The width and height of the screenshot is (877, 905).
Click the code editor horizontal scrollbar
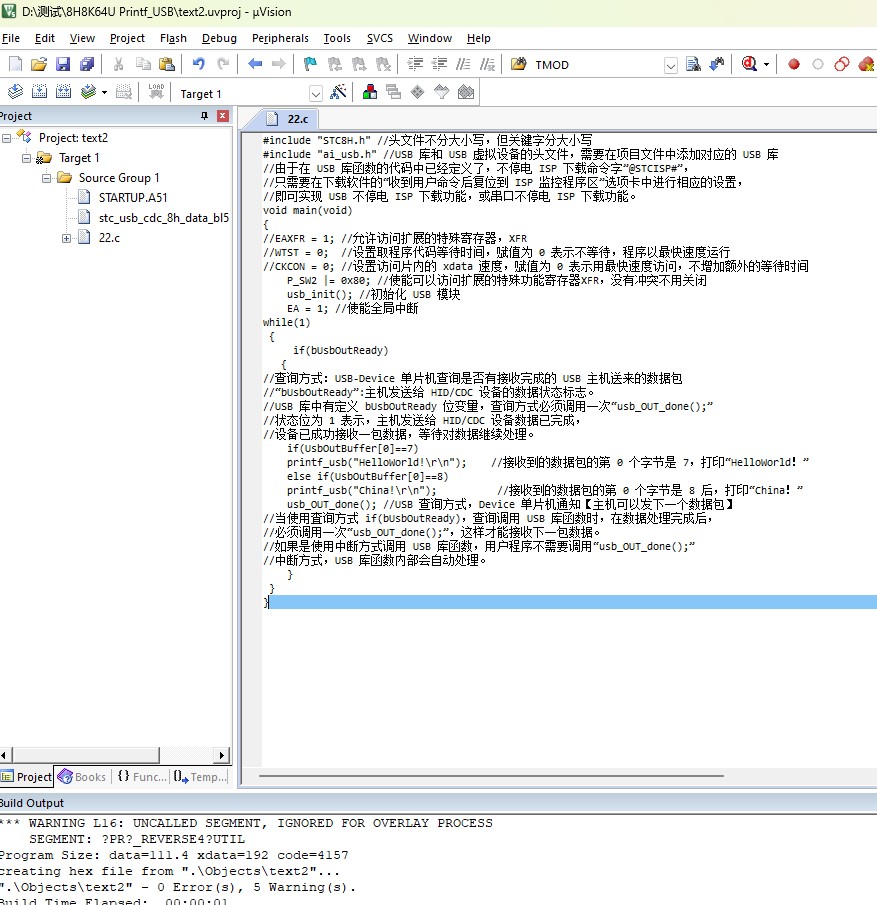tap(491, 776)
